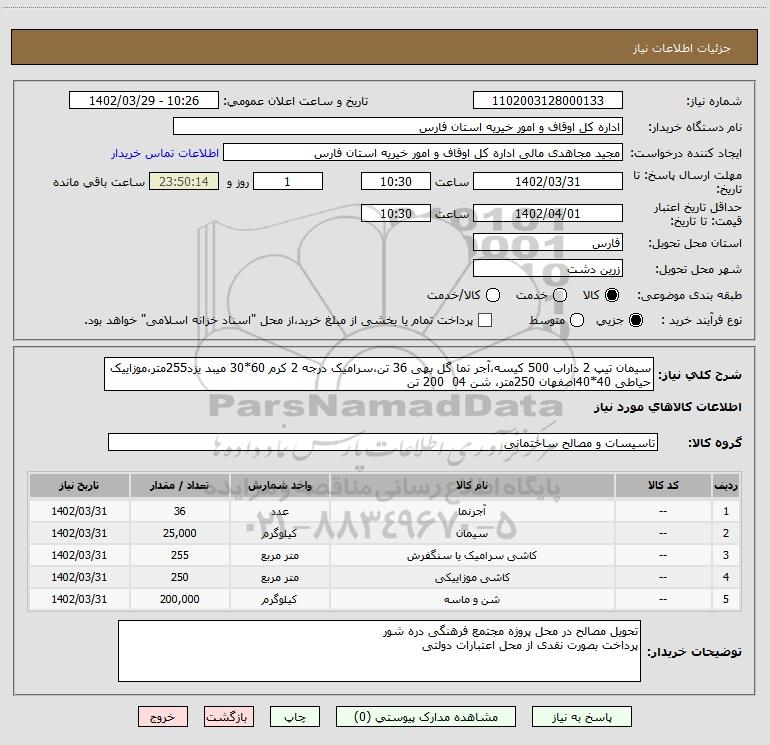Click the گروه کالا field تاسیسات و مصالح ساختمانی
Image resolution: width=770 pixels, height=745 pixels.
[383, 442]
